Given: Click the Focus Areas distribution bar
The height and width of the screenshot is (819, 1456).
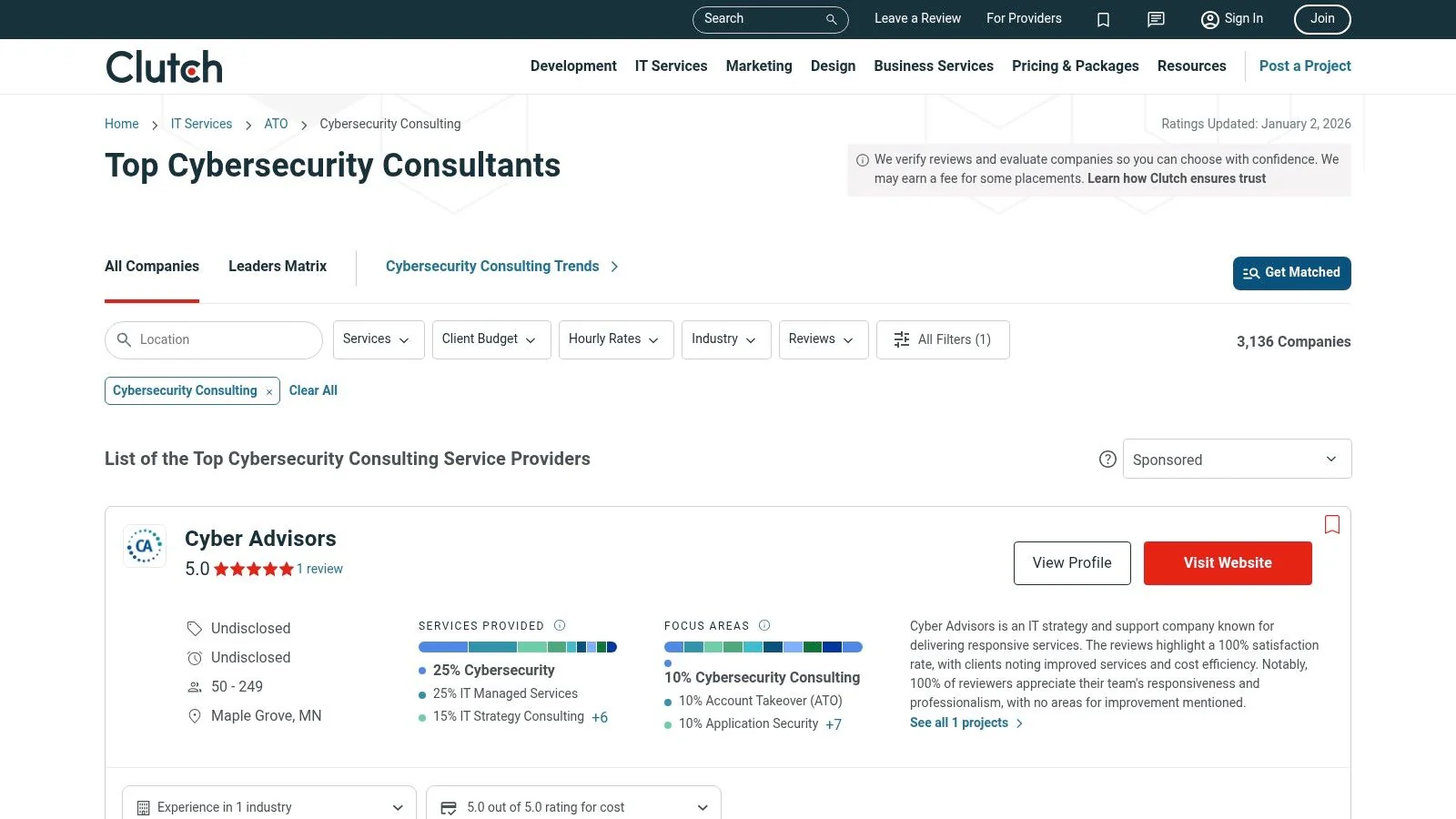Looking at the screenshot, I should tap(763, 646).
